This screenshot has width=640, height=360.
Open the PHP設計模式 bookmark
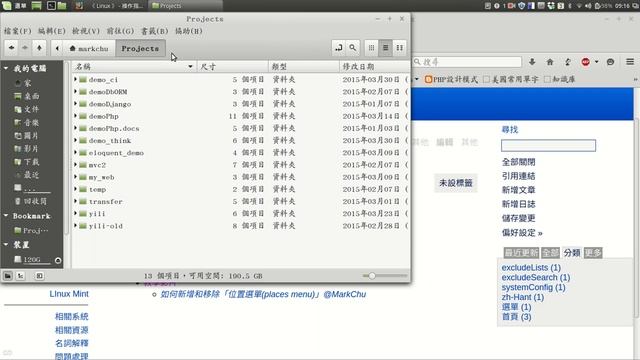(x=451, y=79)
